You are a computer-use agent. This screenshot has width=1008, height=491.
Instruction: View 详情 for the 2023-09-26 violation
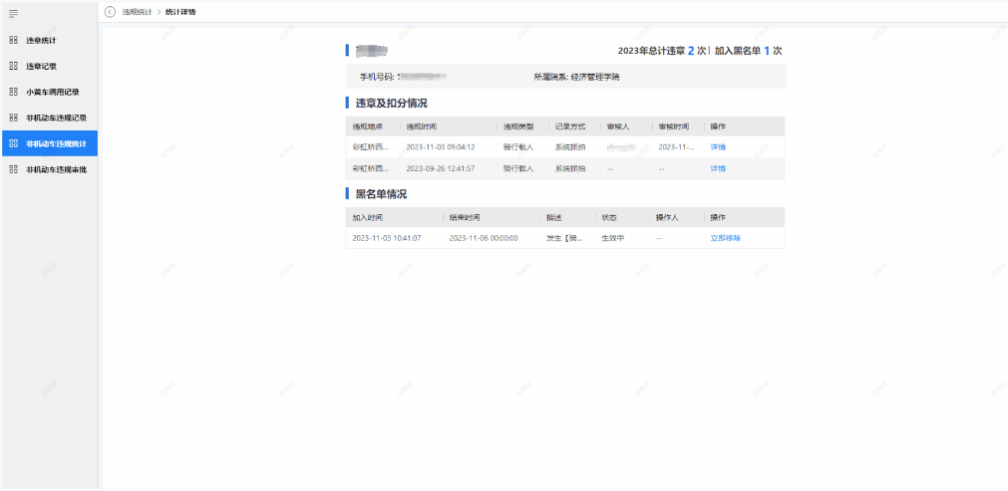click(718, 168)
